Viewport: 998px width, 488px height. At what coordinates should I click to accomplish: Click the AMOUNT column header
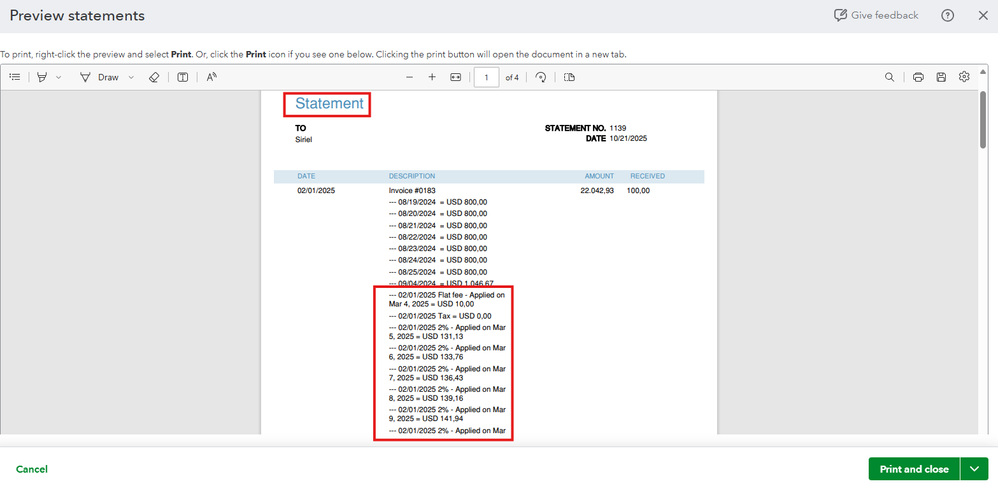tap(600, 176)
